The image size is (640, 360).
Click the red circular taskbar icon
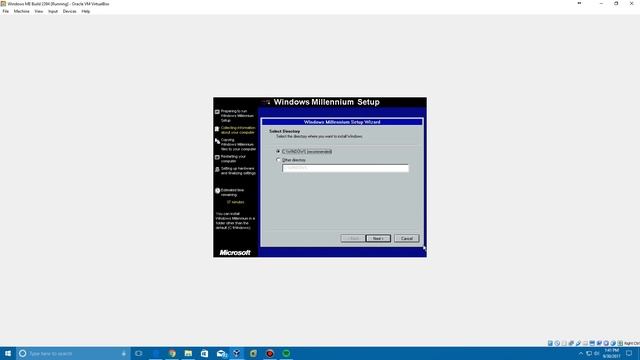(270, 353)
